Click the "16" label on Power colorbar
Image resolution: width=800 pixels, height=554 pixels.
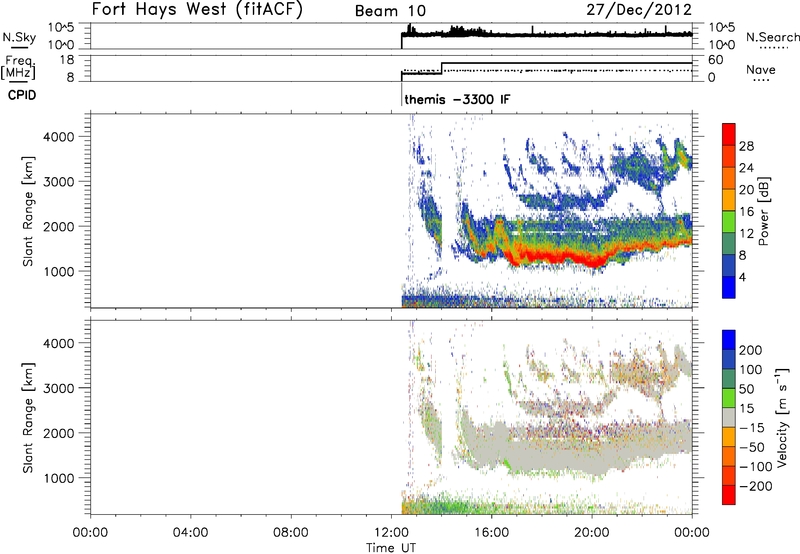point(746,211)
